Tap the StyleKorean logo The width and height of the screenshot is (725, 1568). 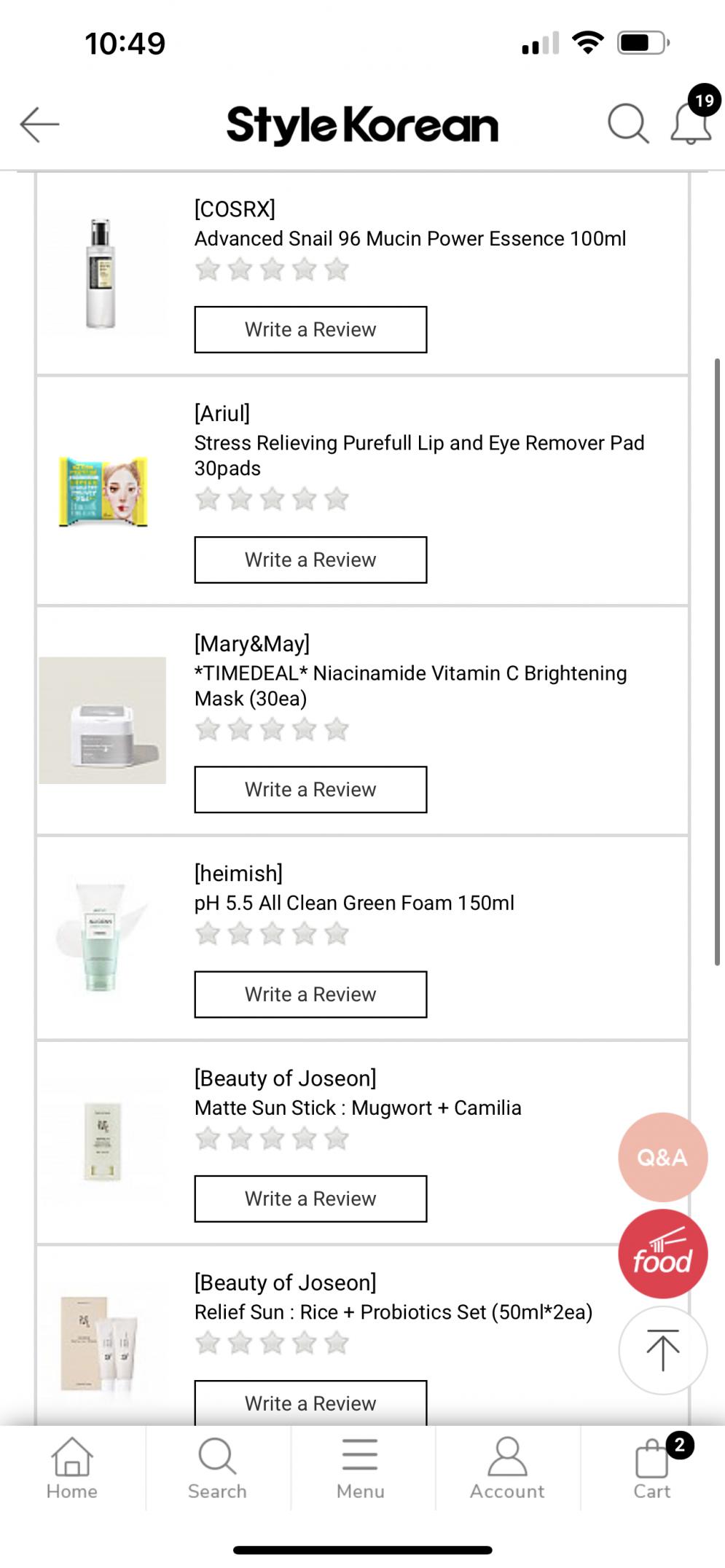(x=362, y=125)
